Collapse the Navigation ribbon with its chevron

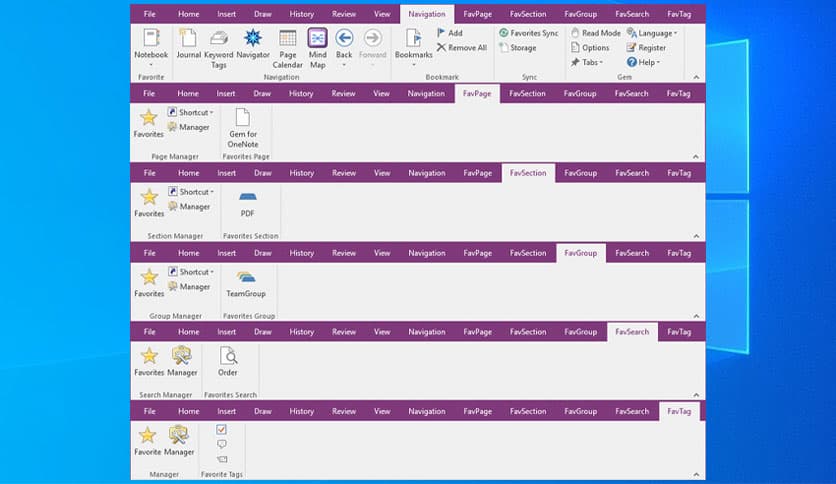696,77
